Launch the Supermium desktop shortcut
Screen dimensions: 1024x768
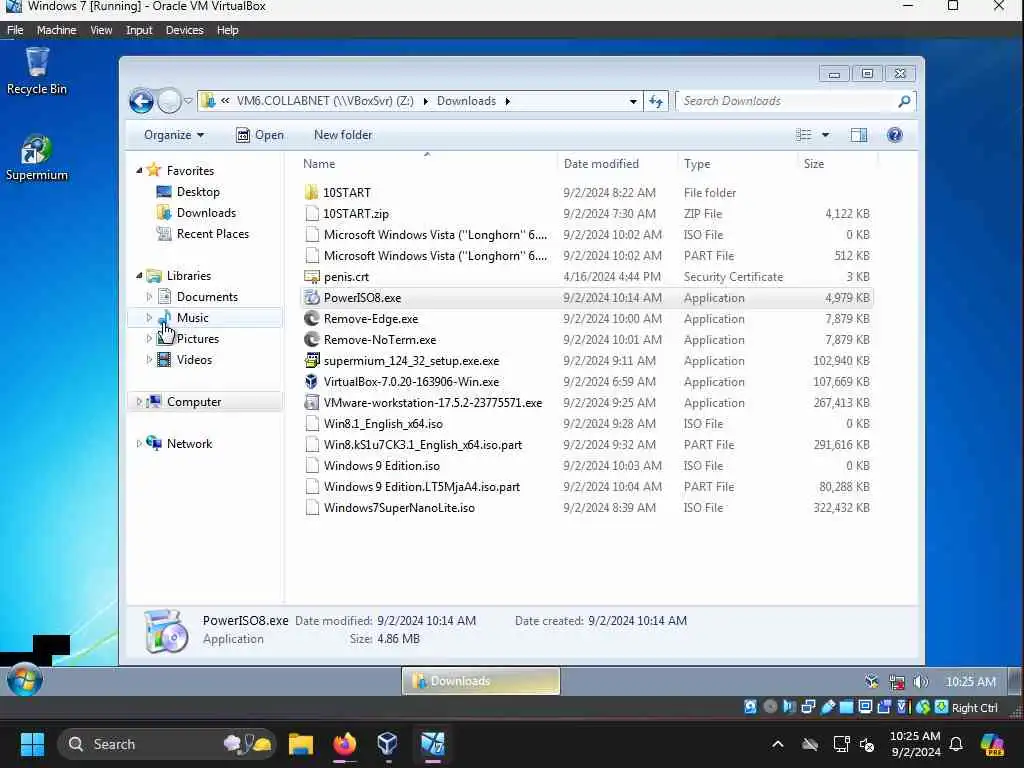click(37, 157)
